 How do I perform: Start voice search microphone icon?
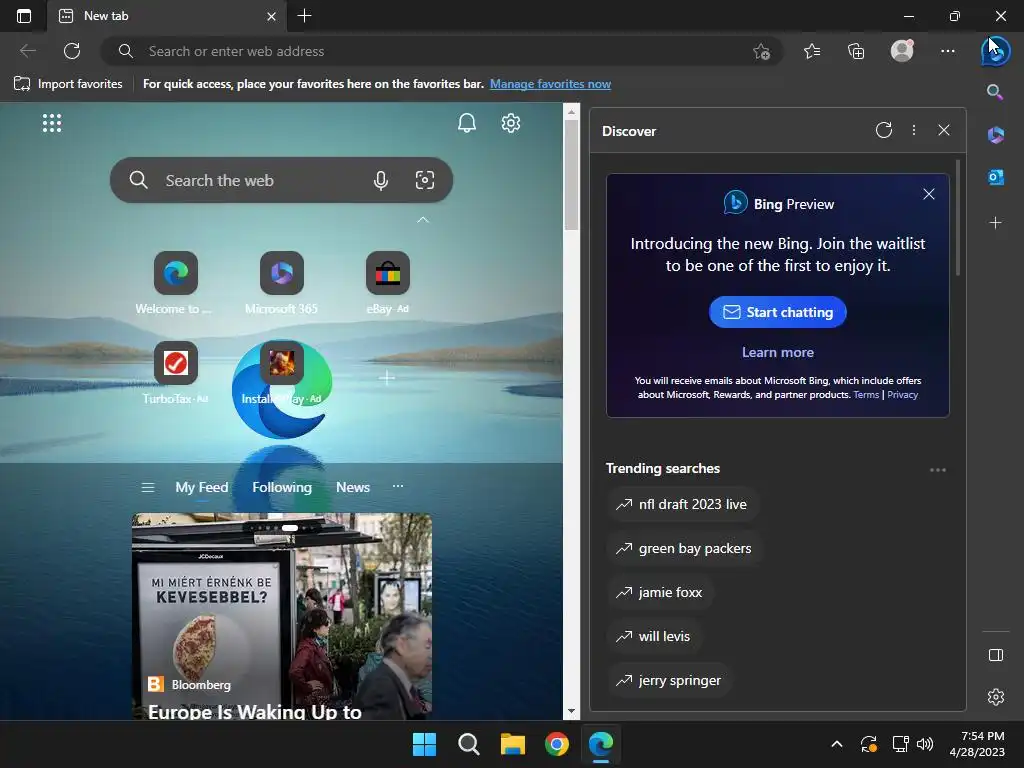[381, 180]
